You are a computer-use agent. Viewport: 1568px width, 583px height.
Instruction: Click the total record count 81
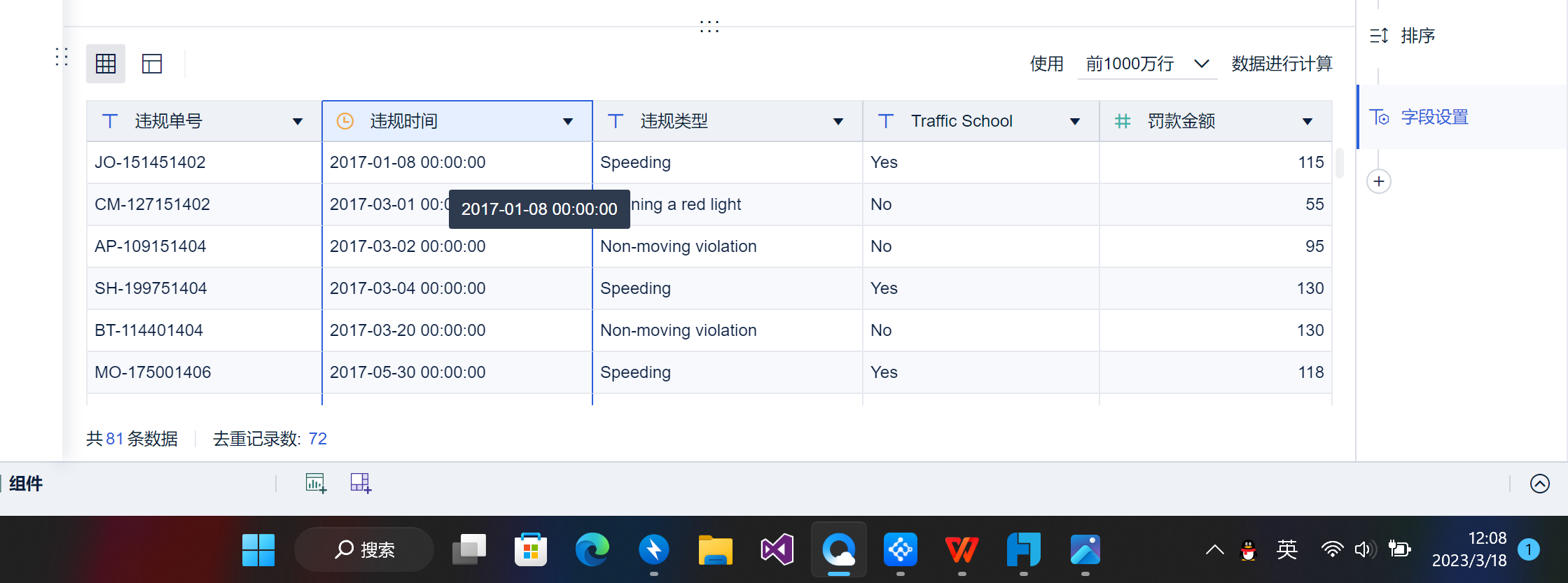click(x=115, y=439)
